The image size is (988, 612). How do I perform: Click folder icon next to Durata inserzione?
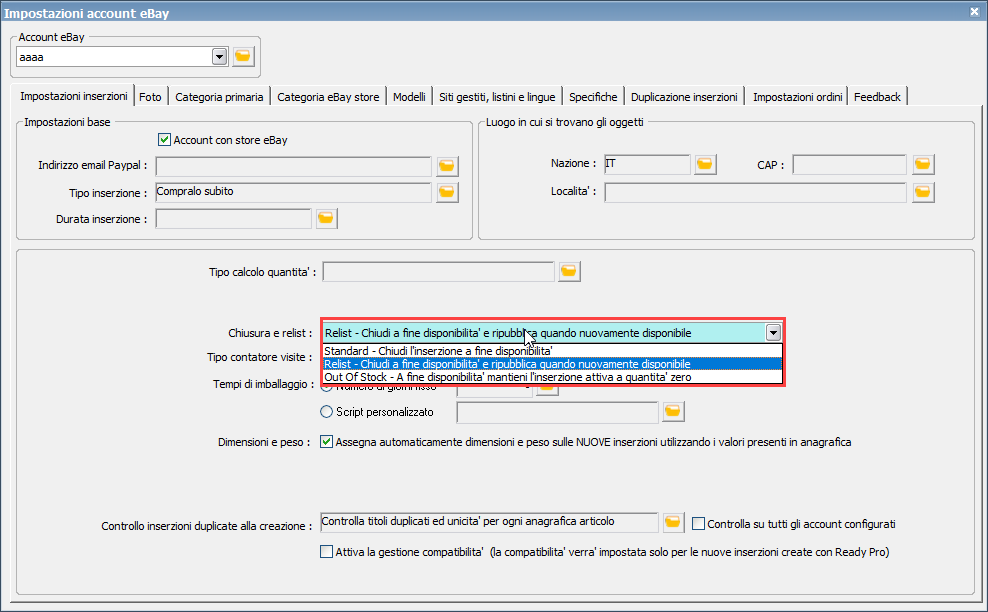pos(326,218)
